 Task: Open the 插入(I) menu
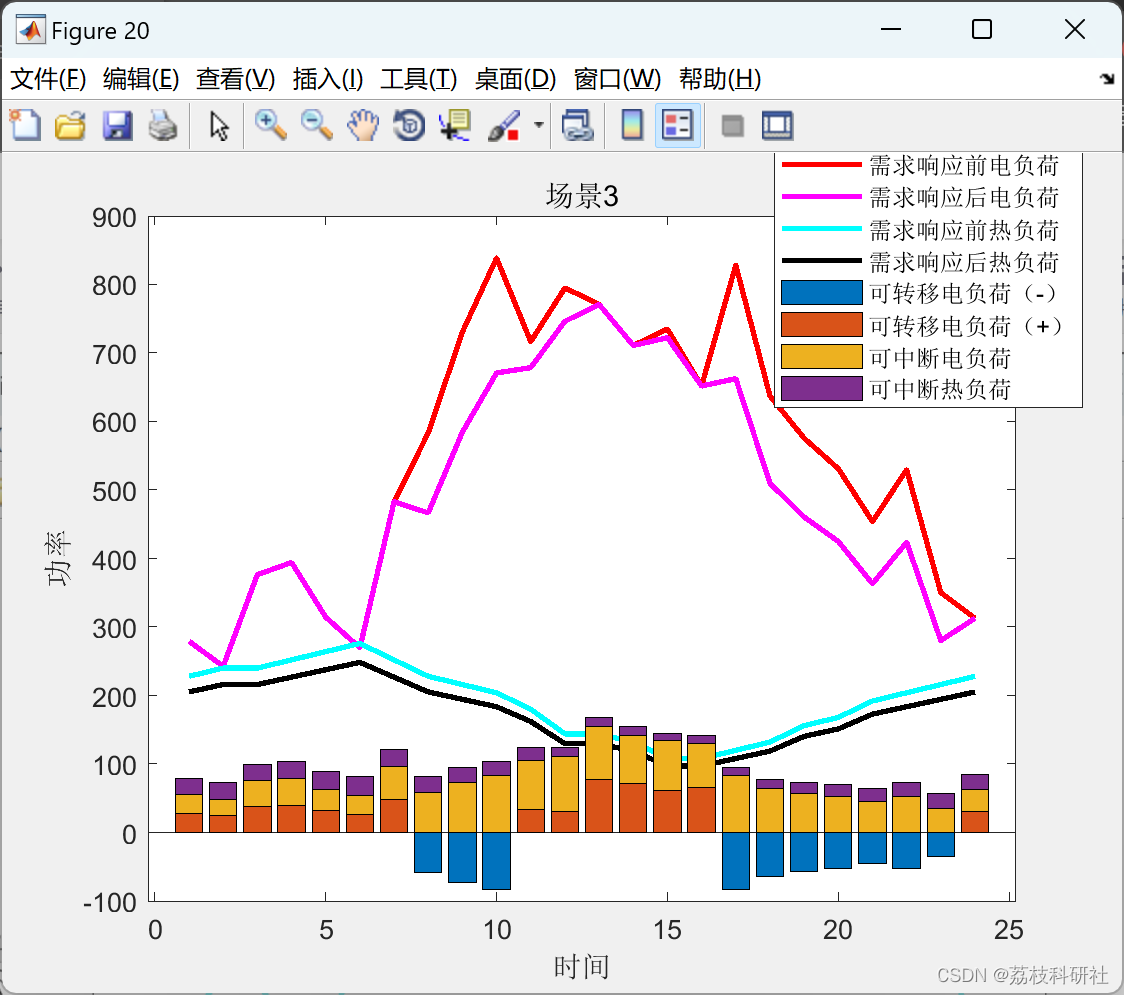tap(328, 78)
